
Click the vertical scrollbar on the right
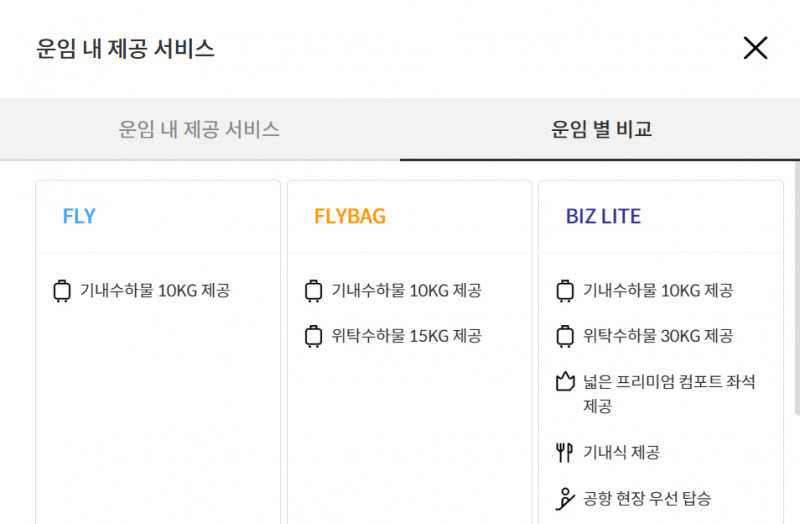tap(797, 288)
